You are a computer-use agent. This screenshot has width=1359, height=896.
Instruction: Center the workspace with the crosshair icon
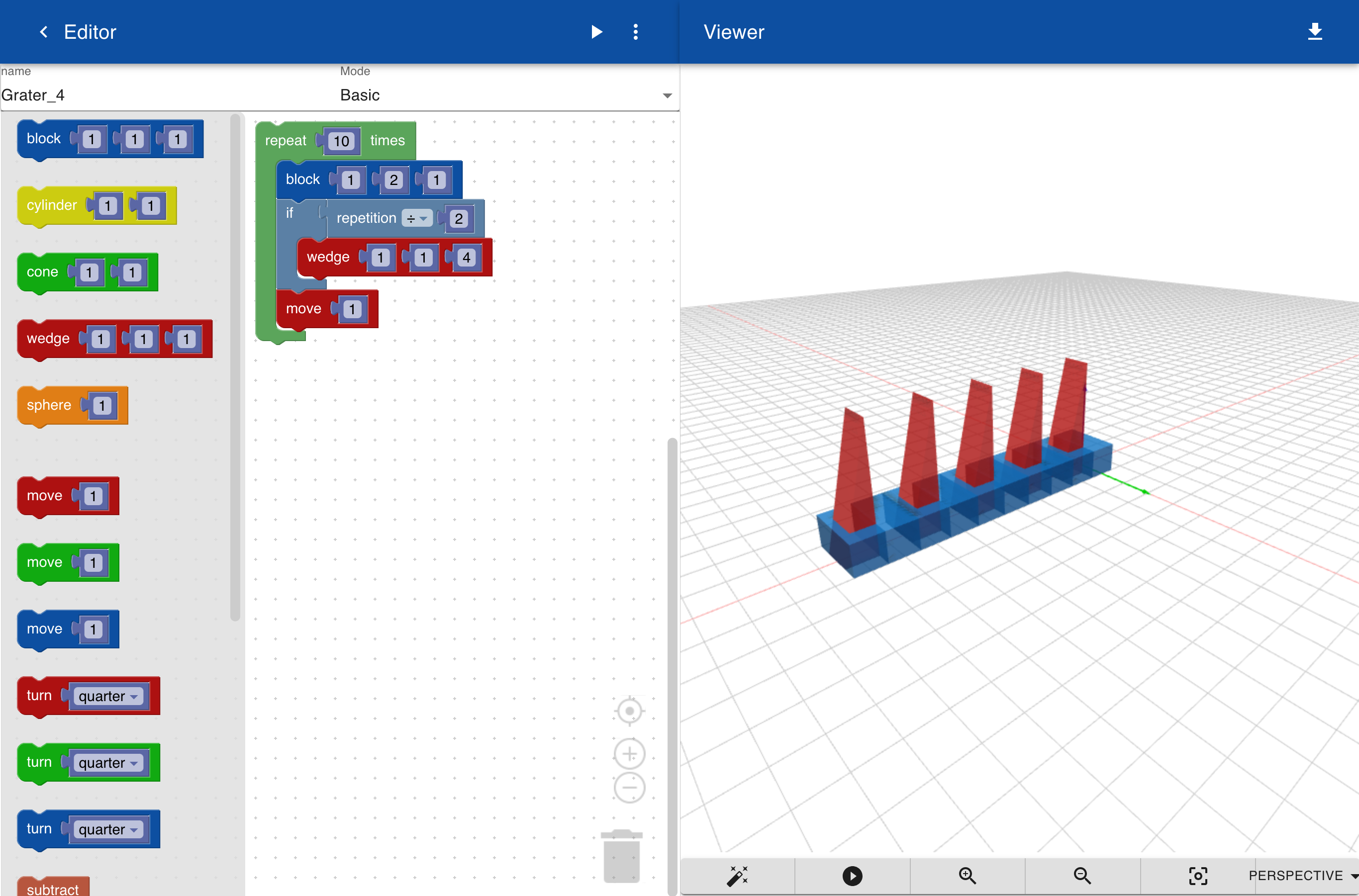[629, 711]
